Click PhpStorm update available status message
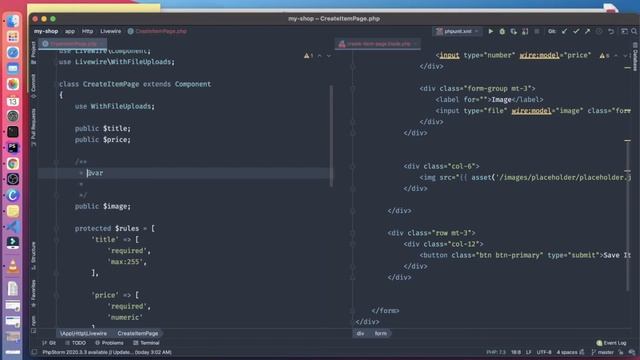This screenshot has width=640, height=360. coord(107,352)
